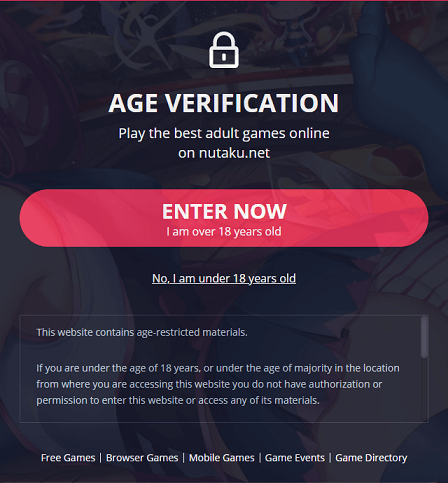The height and width of the screenshot is (483, 448).
Task: Open the Game Directory footer link
Action: [371, 458]
